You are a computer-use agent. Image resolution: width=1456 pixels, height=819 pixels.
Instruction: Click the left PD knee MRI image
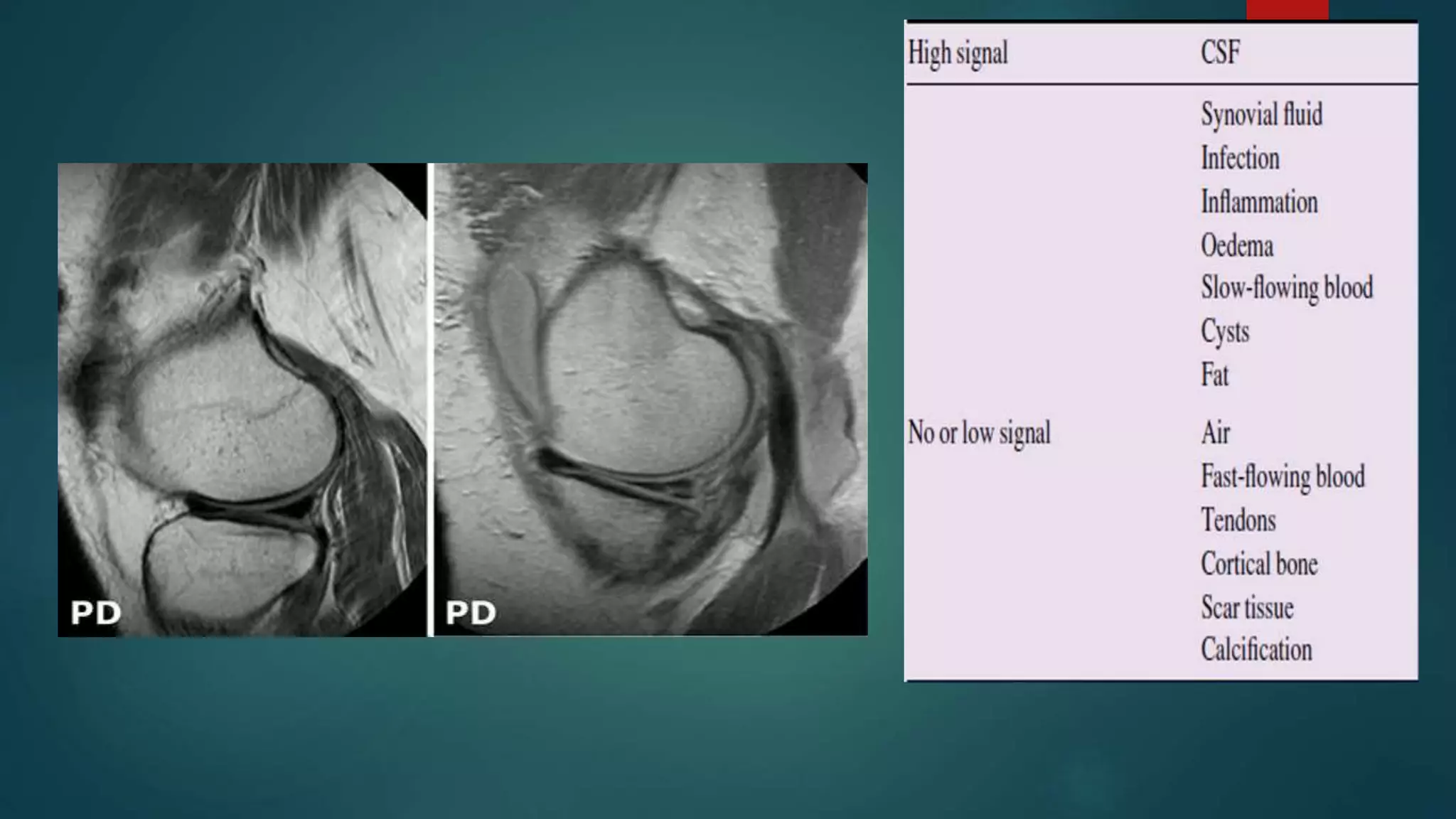242,398
